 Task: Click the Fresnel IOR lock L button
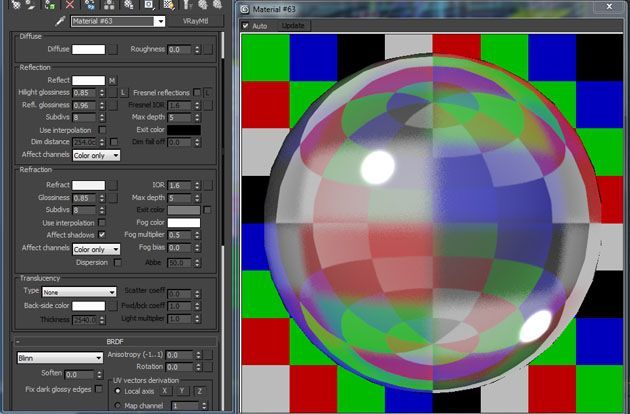[207, 93]
